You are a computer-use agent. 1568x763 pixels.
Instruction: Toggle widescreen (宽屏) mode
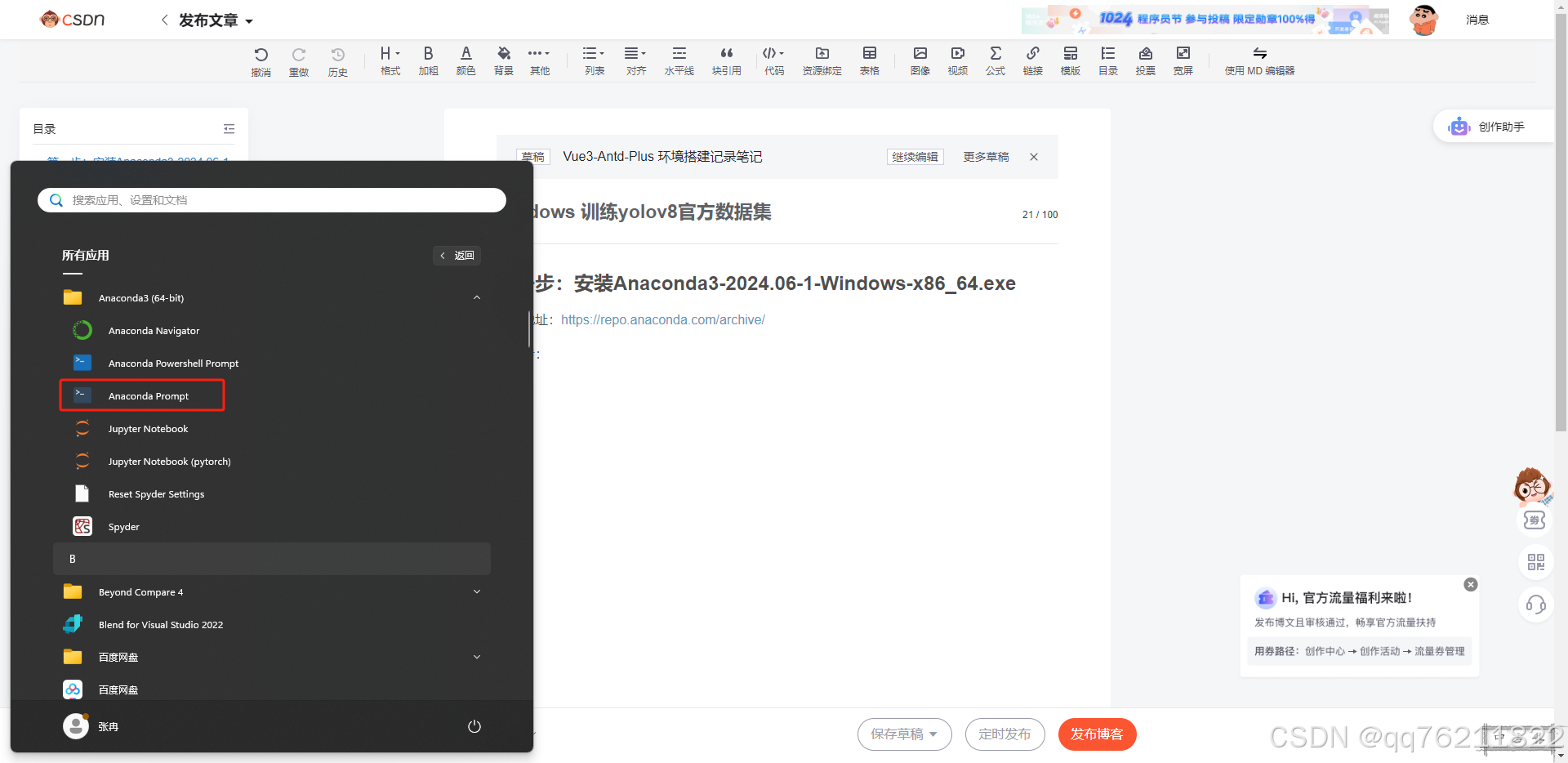coord(1183,60)
